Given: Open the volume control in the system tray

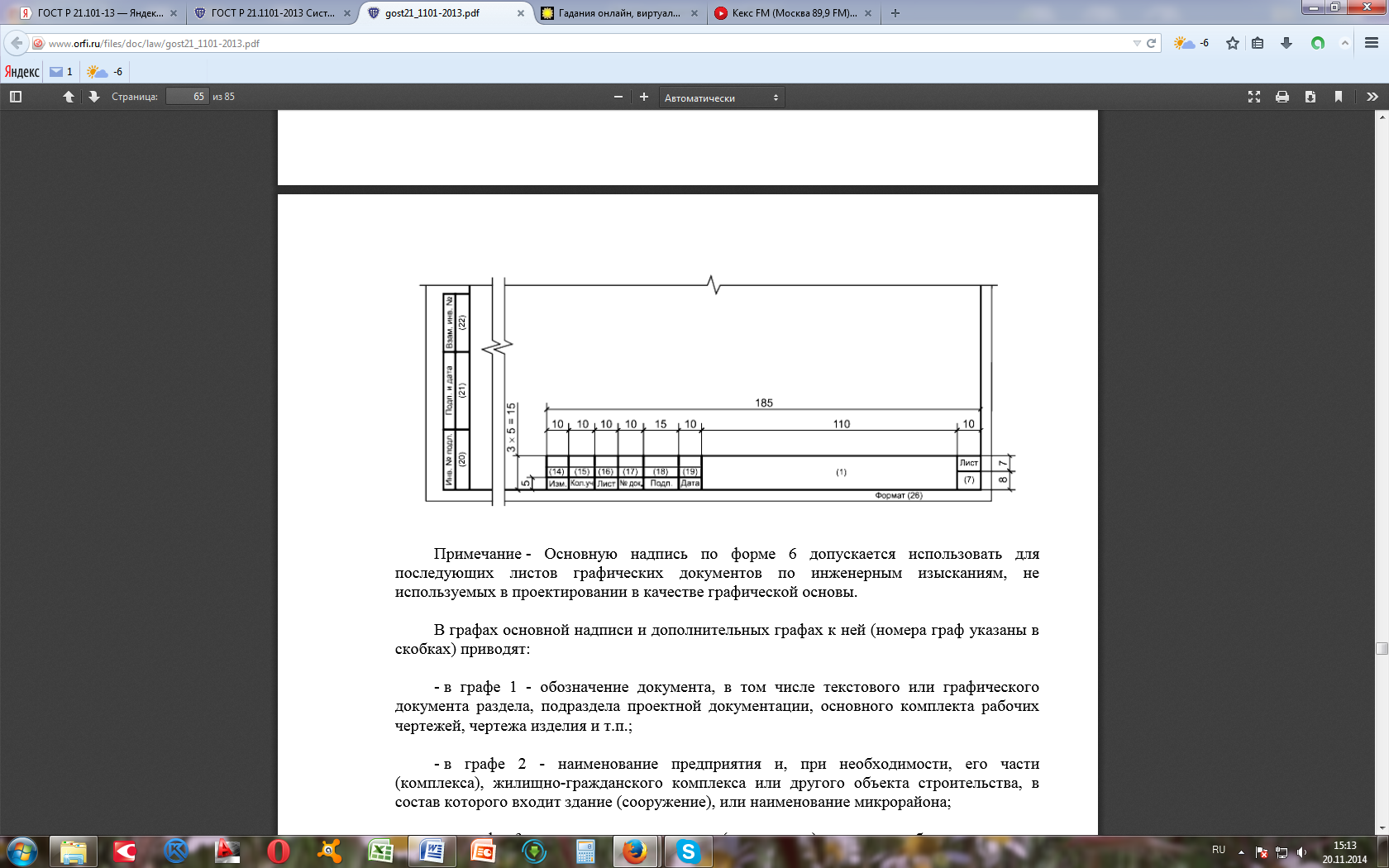Looking at the screenshot, I should (1302, 851).
